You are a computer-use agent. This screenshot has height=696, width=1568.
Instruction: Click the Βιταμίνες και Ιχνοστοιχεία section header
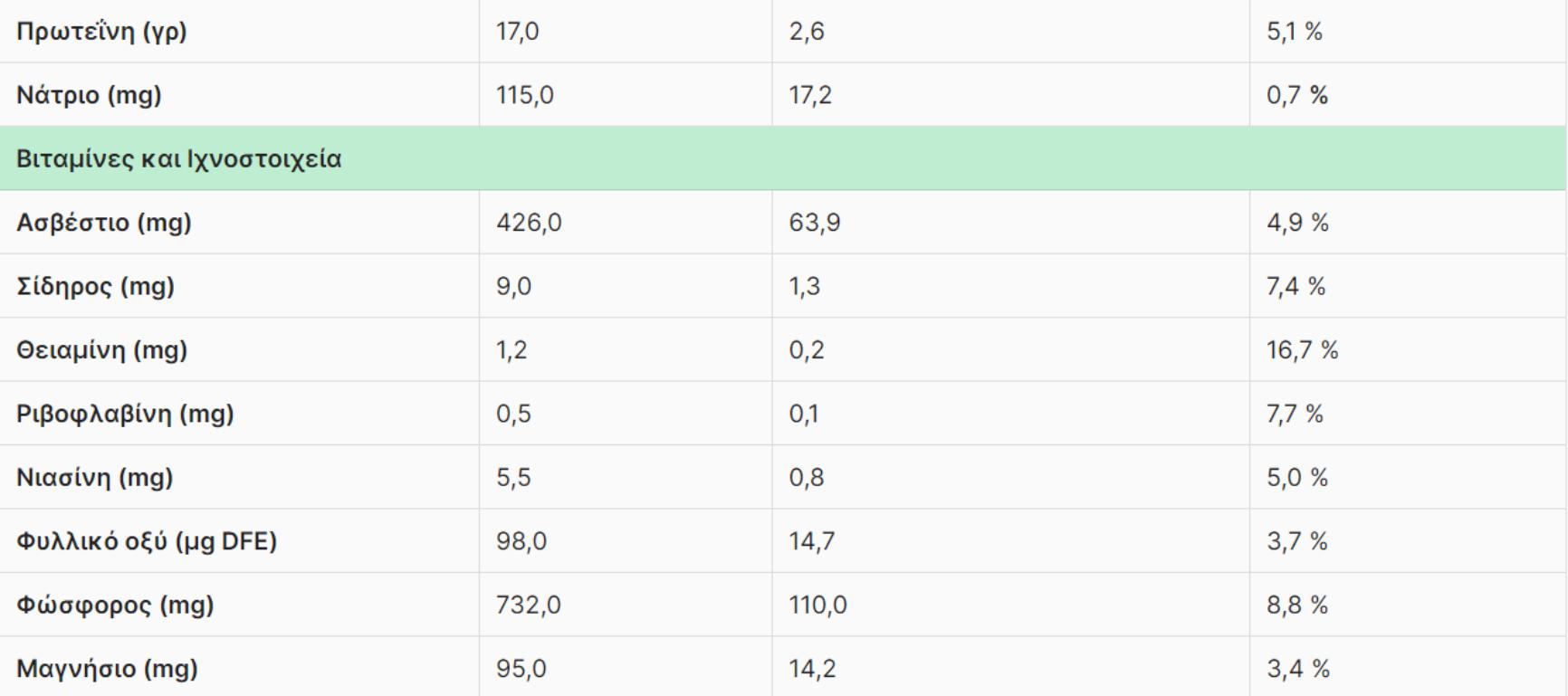[179, 159]
